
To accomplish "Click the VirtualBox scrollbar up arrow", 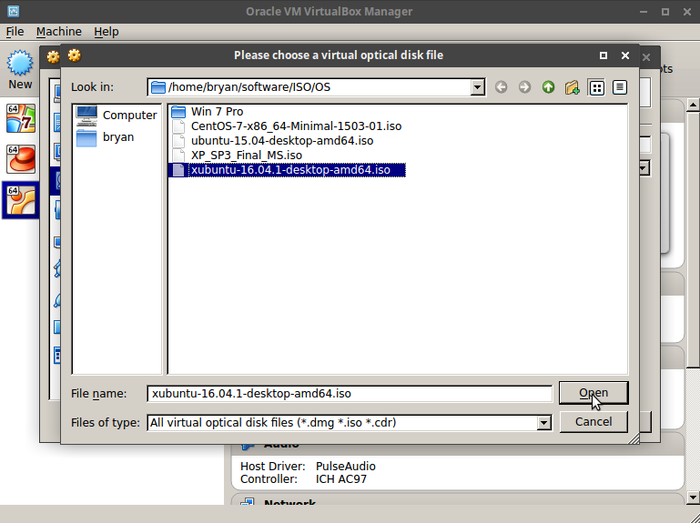I will tap(692, 105).
